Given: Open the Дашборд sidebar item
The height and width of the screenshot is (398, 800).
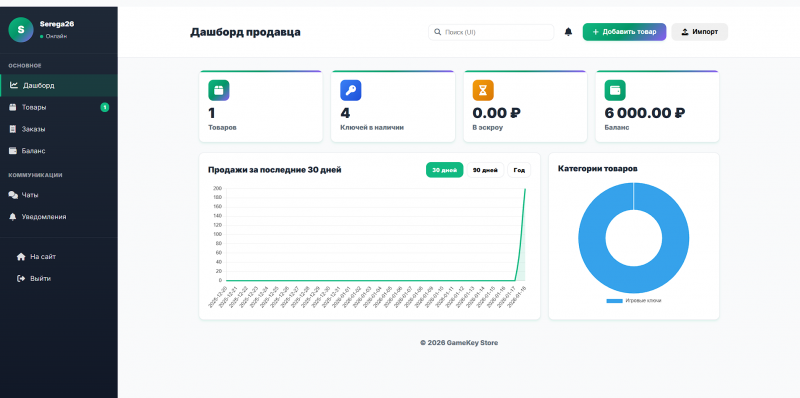Looking at the screenshot, I should [x=59, y=85].
